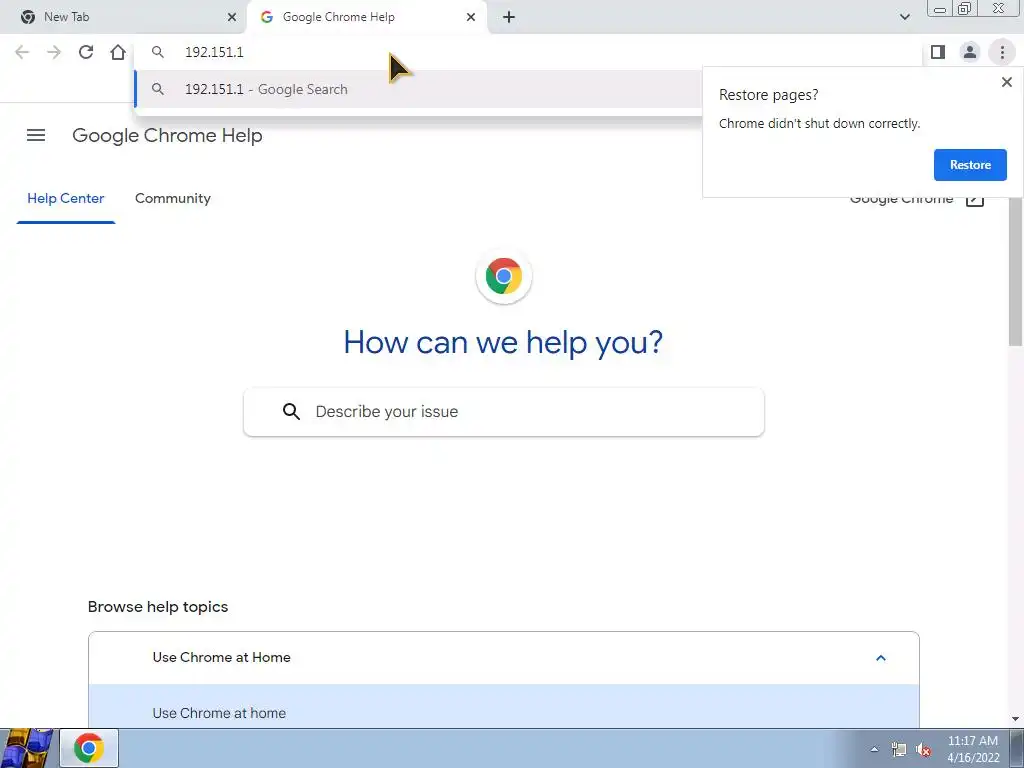Close the New Tab tab
The height and width of the screenshot is (768, 1024).
coord(232,17)
